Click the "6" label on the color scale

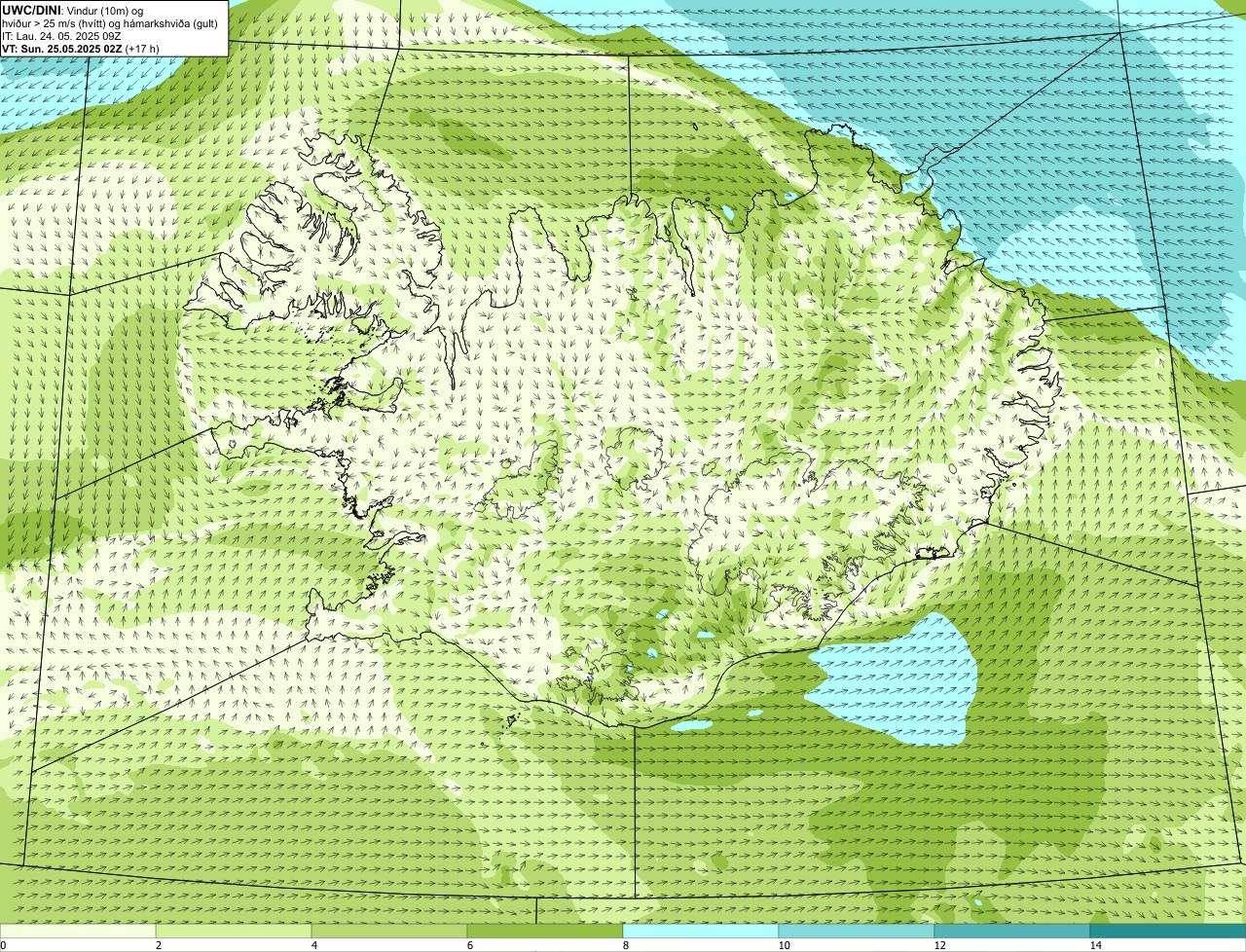point(470,945)
